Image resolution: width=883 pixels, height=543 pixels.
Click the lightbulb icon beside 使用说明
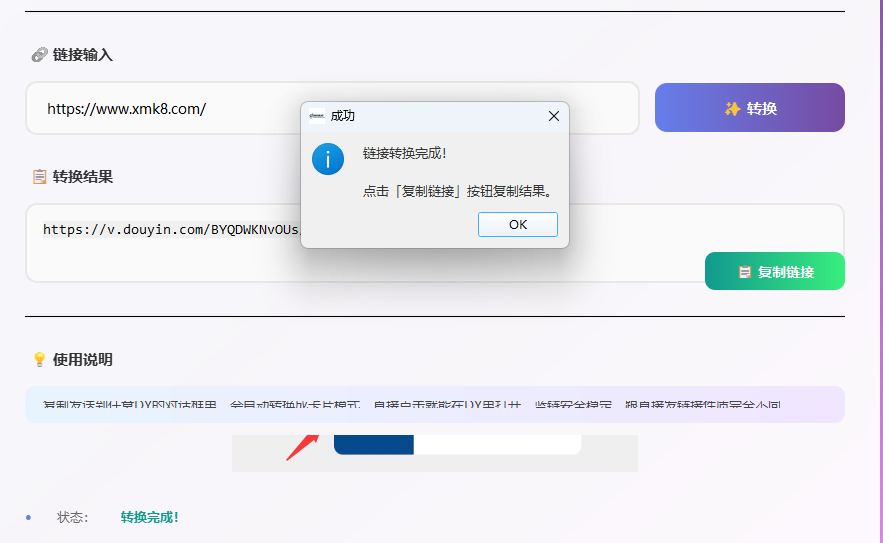point(39,360)
